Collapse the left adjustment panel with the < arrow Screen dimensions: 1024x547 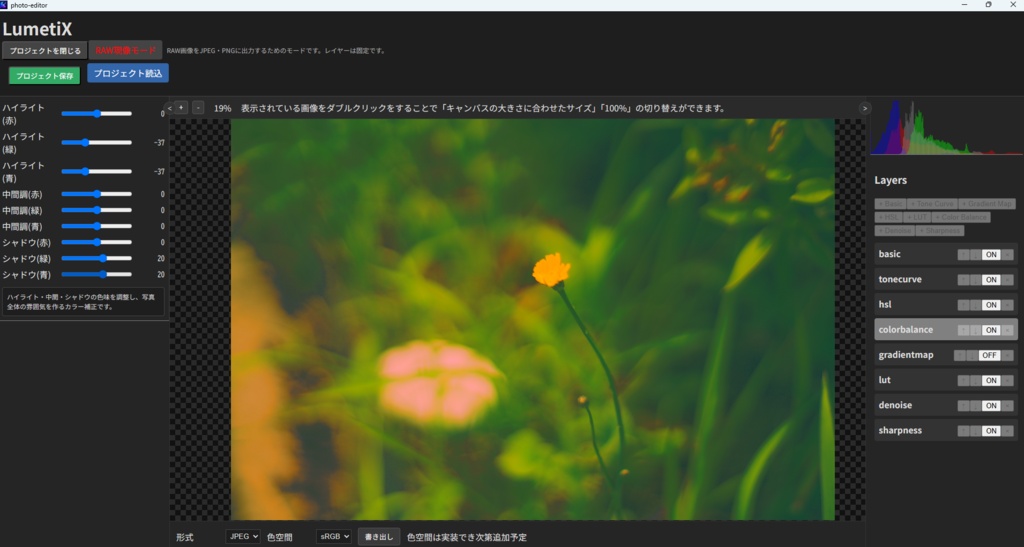170,108
